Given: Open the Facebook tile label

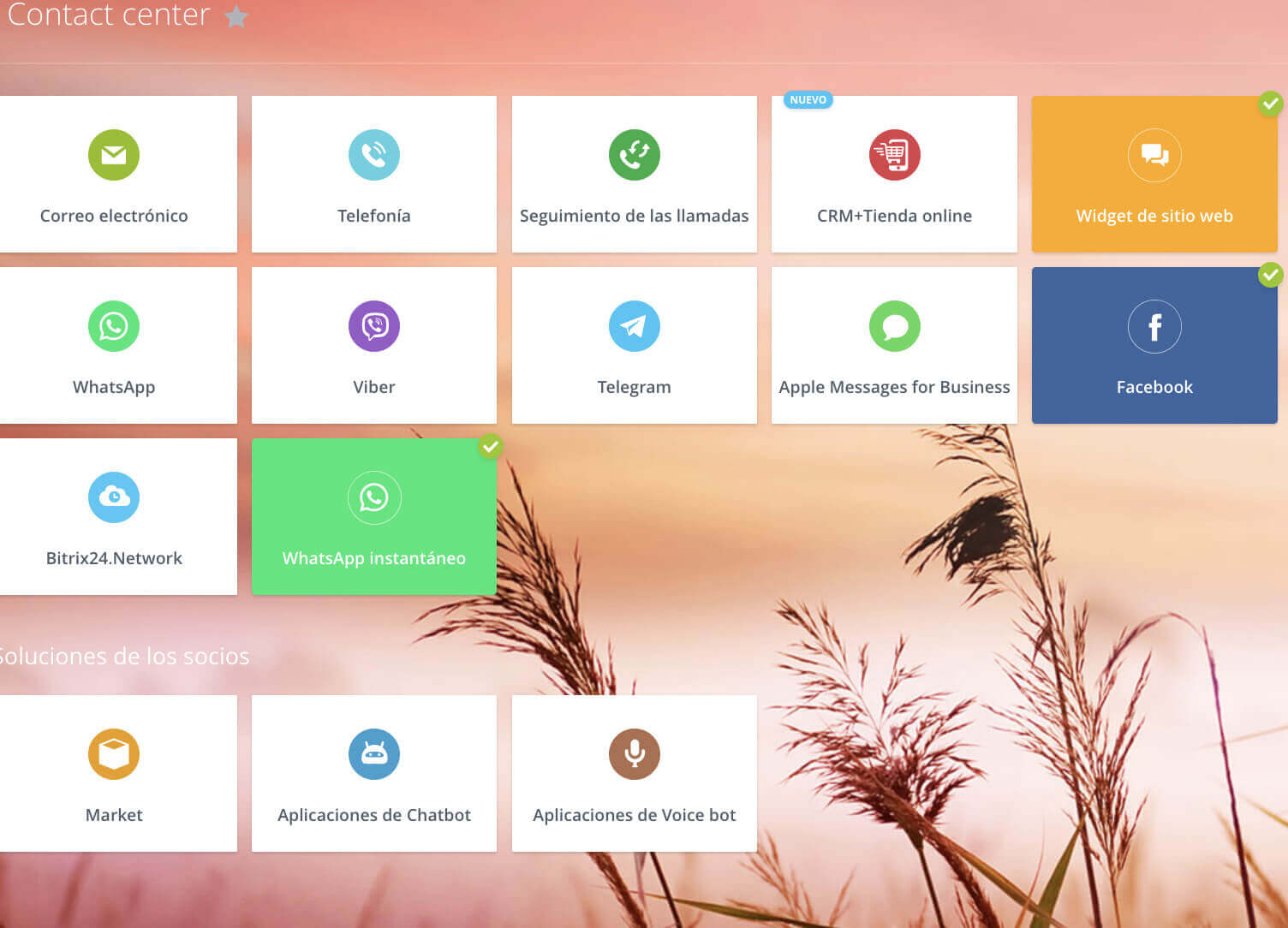Looking at the screenshot, I should point(1154,387).
